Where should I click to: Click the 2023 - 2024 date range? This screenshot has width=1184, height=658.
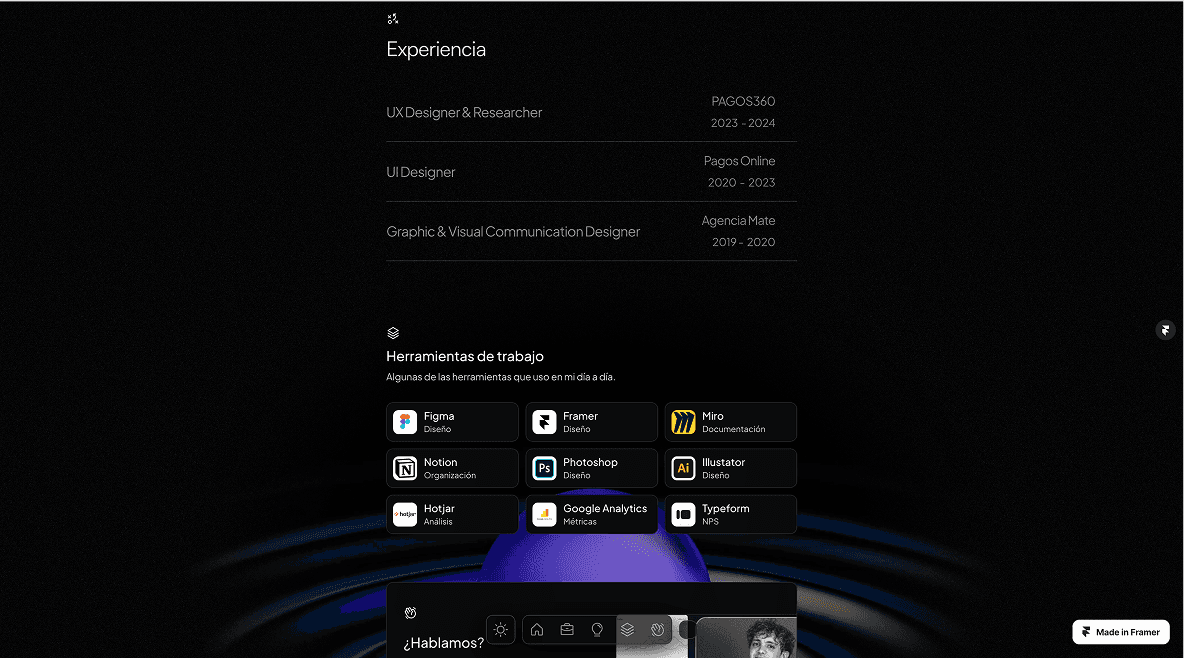pyautogui.click(x=743, y=123)
